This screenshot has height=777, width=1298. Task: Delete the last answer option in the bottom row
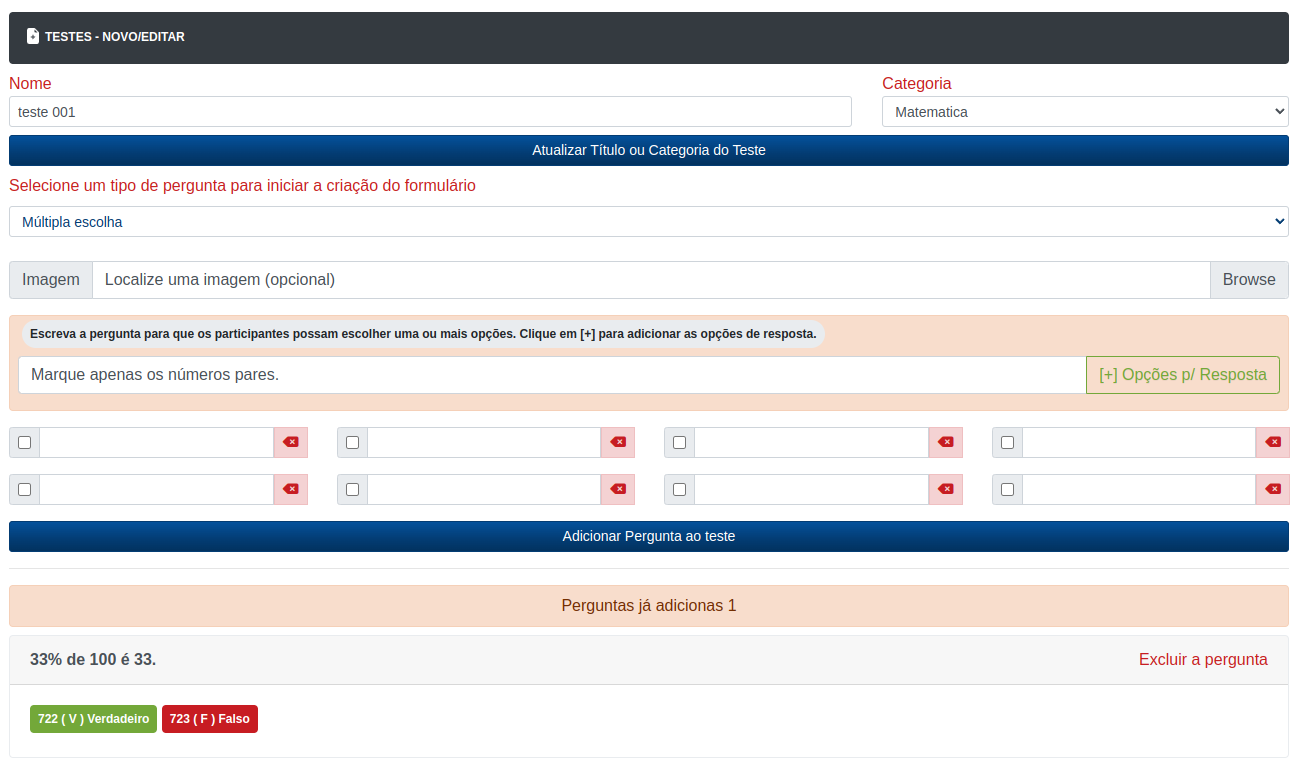pyautogui.click(x=1272, y=489)
